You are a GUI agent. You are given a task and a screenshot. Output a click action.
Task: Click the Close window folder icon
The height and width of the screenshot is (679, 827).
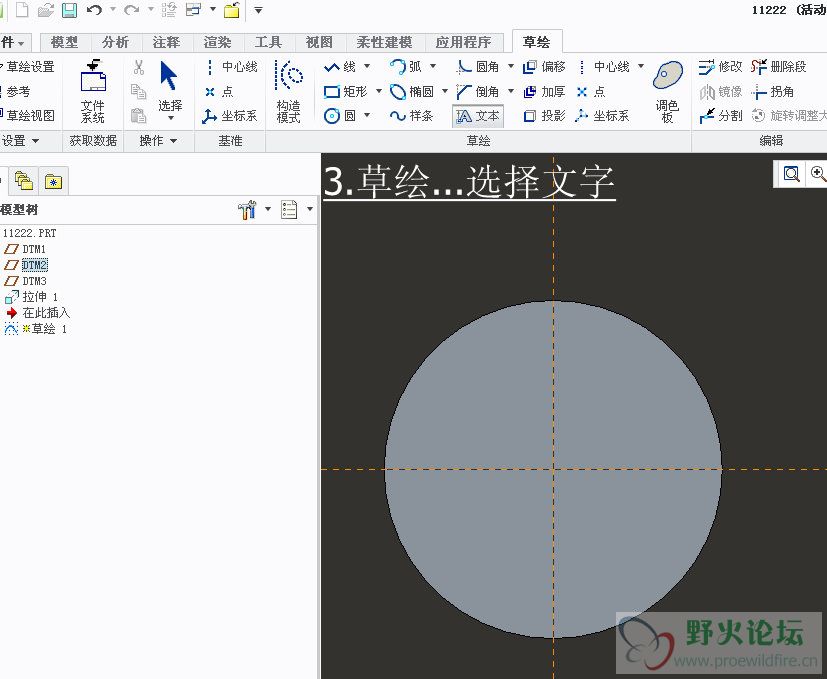[x=232, y=9]
